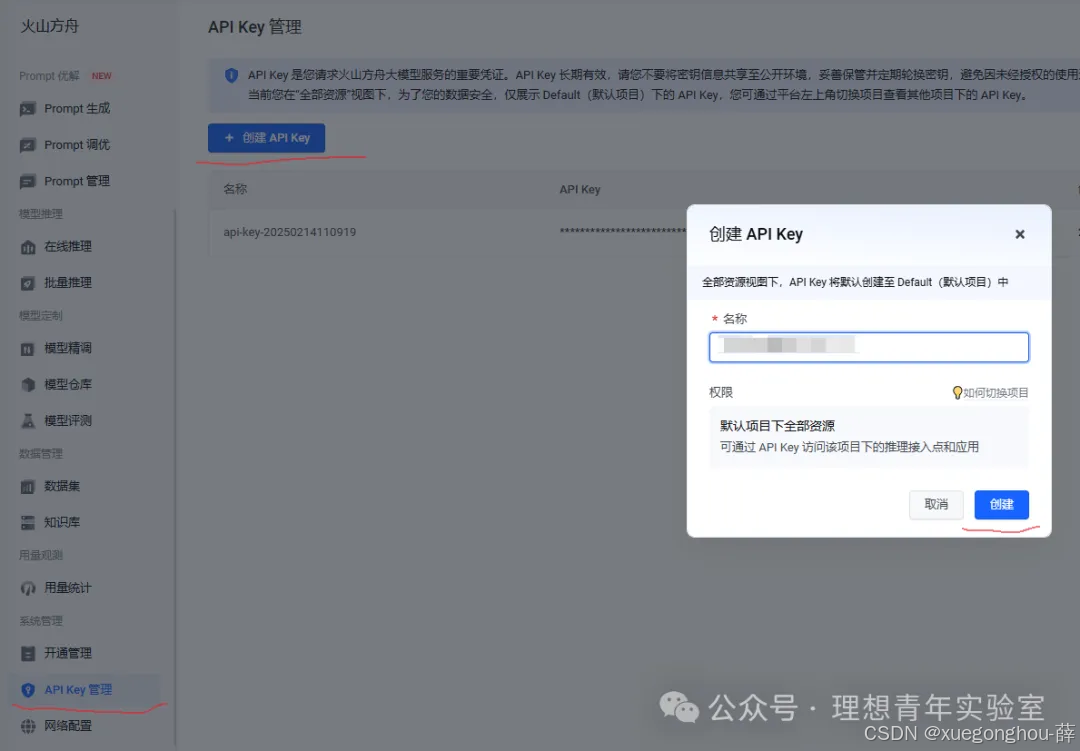Click the 批量推理 sidebar icon

[28, 283]
